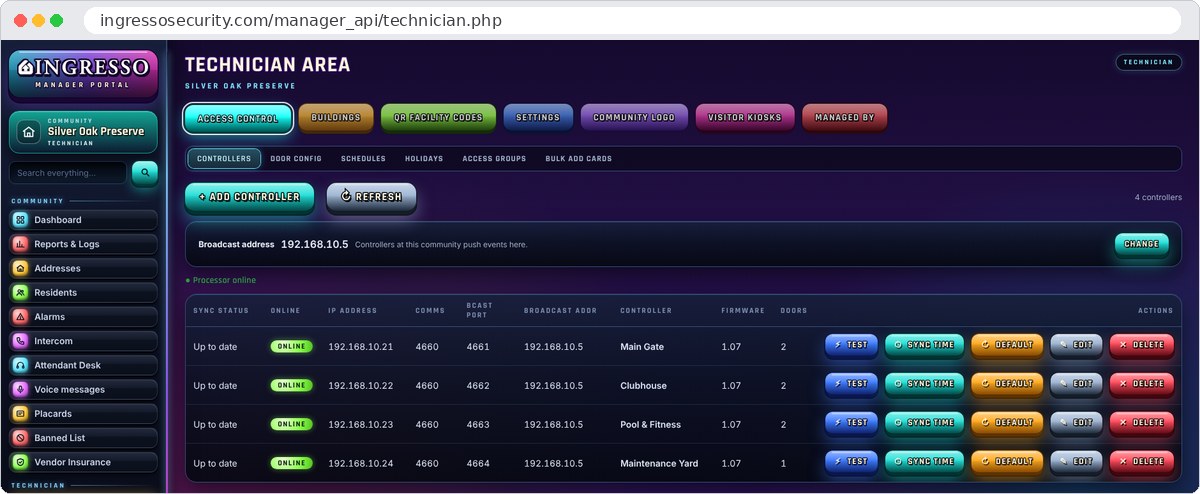Click the magnifier search button icon
Screen dimensions: 1200x494
[145, 173]
